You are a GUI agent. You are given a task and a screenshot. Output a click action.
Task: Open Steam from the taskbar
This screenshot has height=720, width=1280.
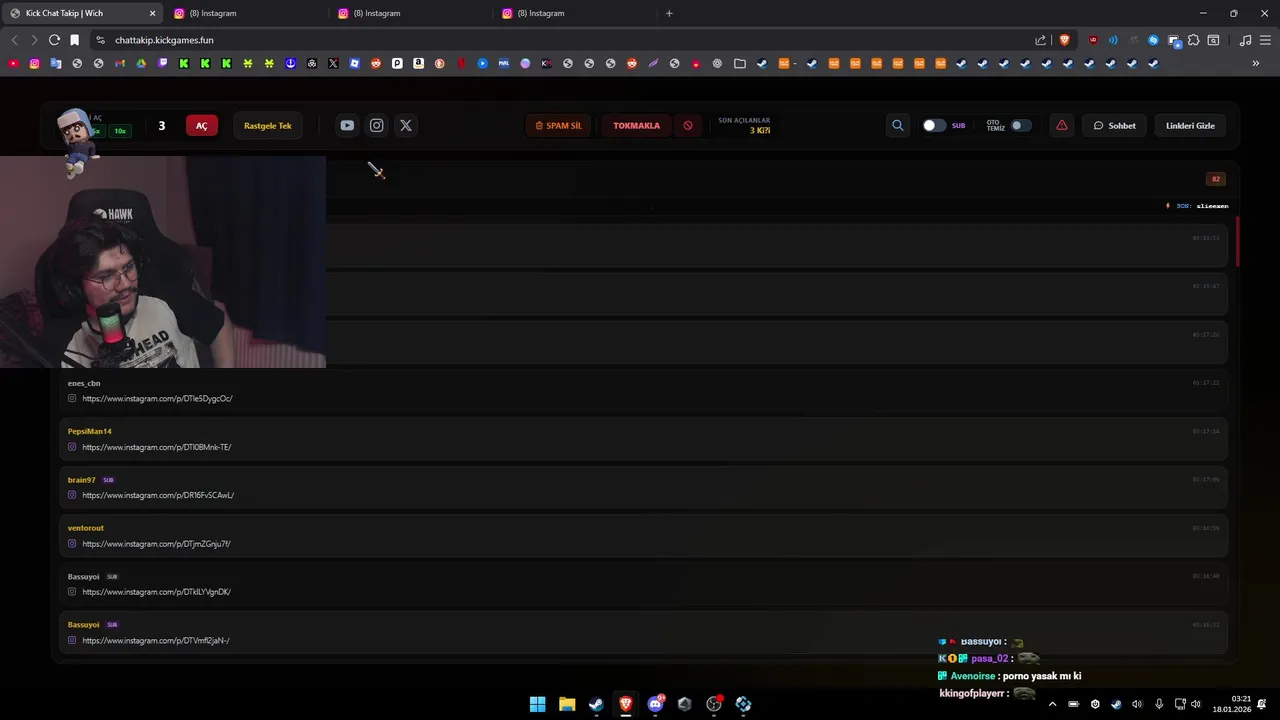pos(596,704)
